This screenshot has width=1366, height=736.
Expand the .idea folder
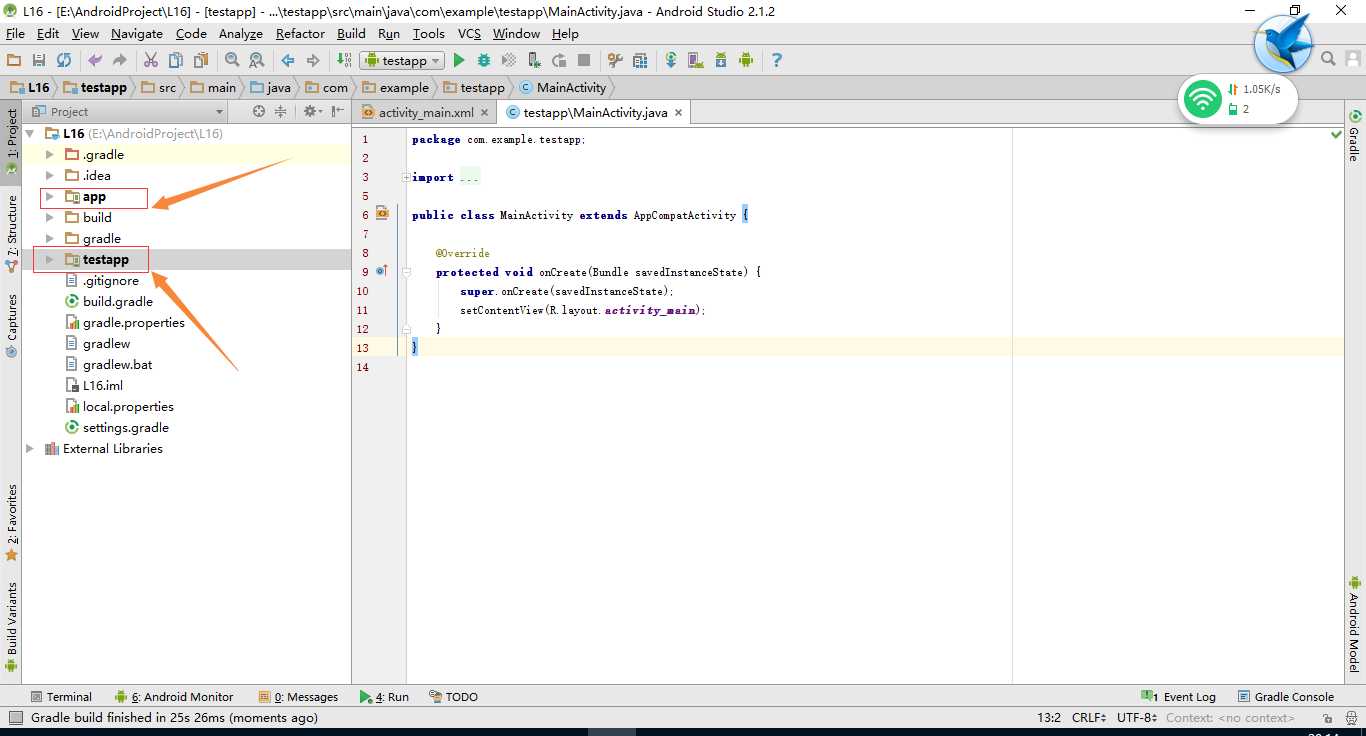tap(50, 176)
